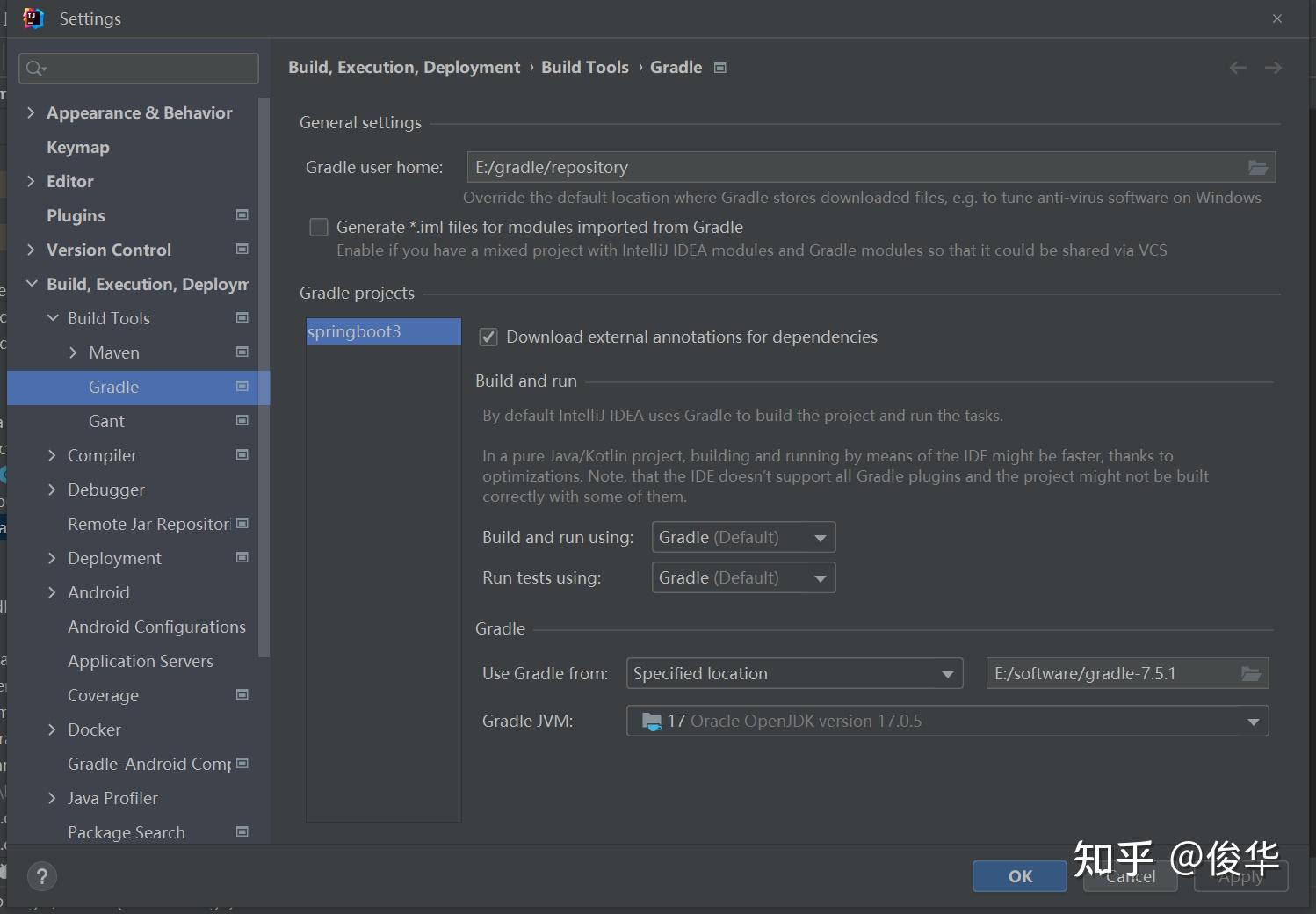The image size is (1316, 914).
Task: Expand the Docker node chevron
Action: pyautogui.click(x=52, y=729)
